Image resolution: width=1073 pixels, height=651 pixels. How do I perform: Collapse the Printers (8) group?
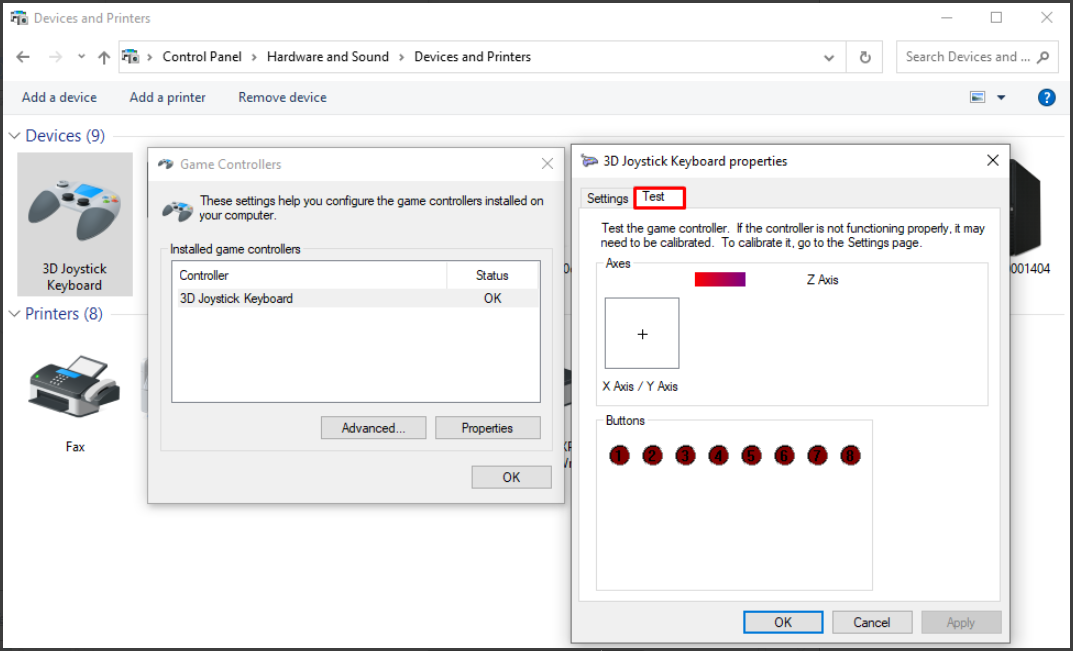(x=15, y=314)
